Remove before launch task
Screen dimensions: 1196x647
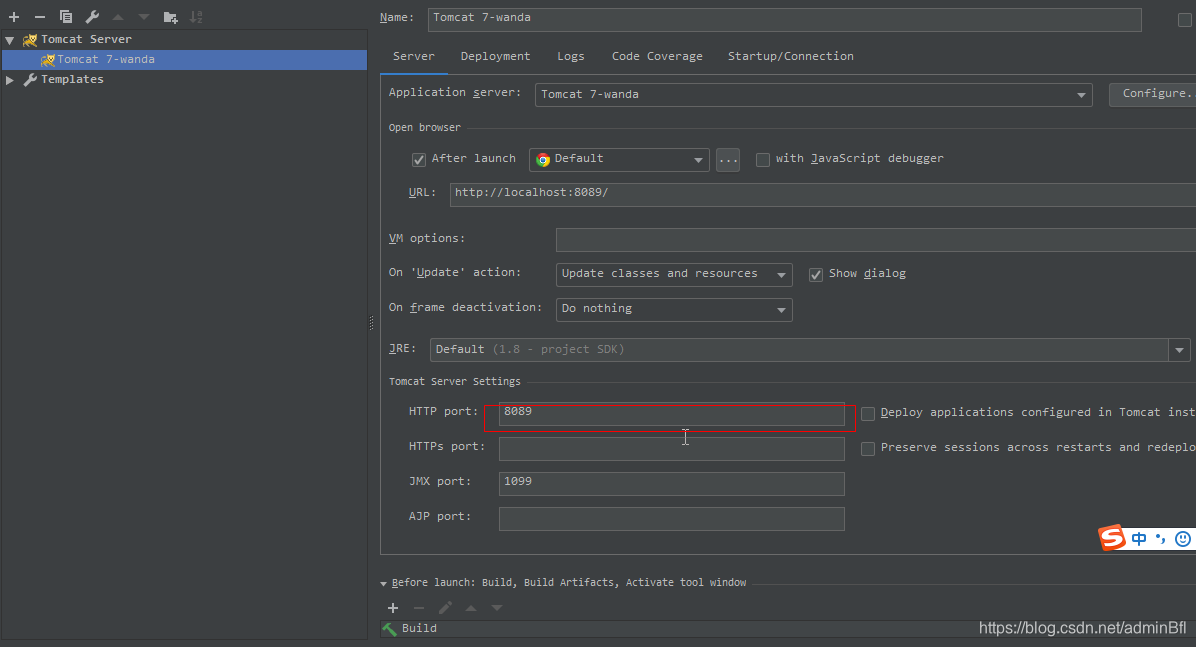click(419, 607)
